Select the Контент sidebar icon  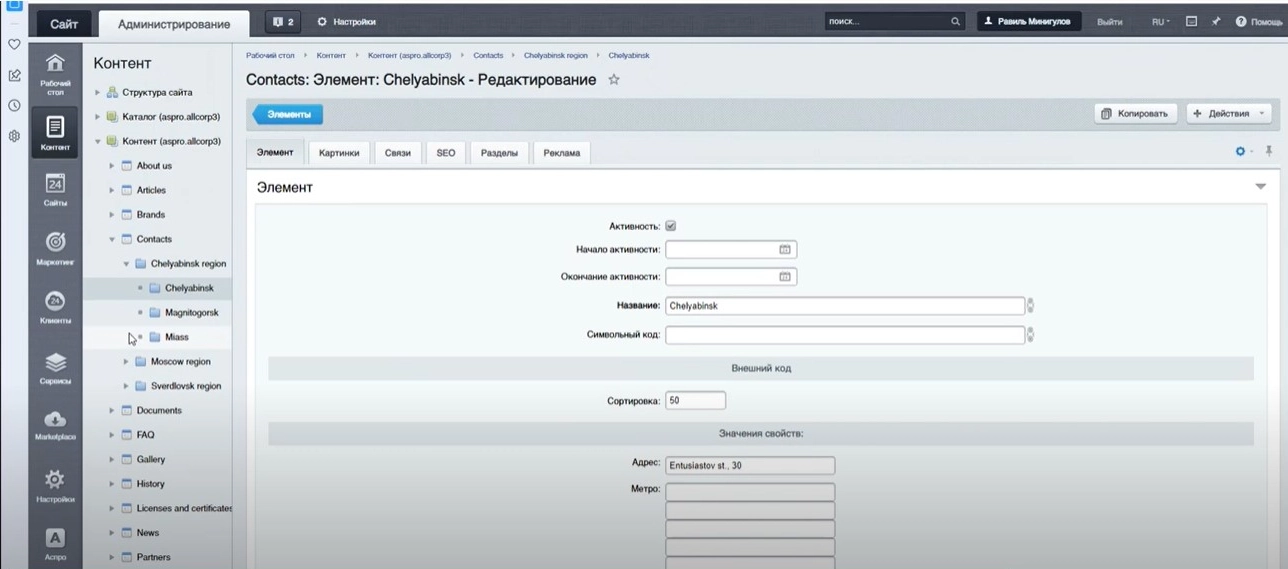pos(55,133)
